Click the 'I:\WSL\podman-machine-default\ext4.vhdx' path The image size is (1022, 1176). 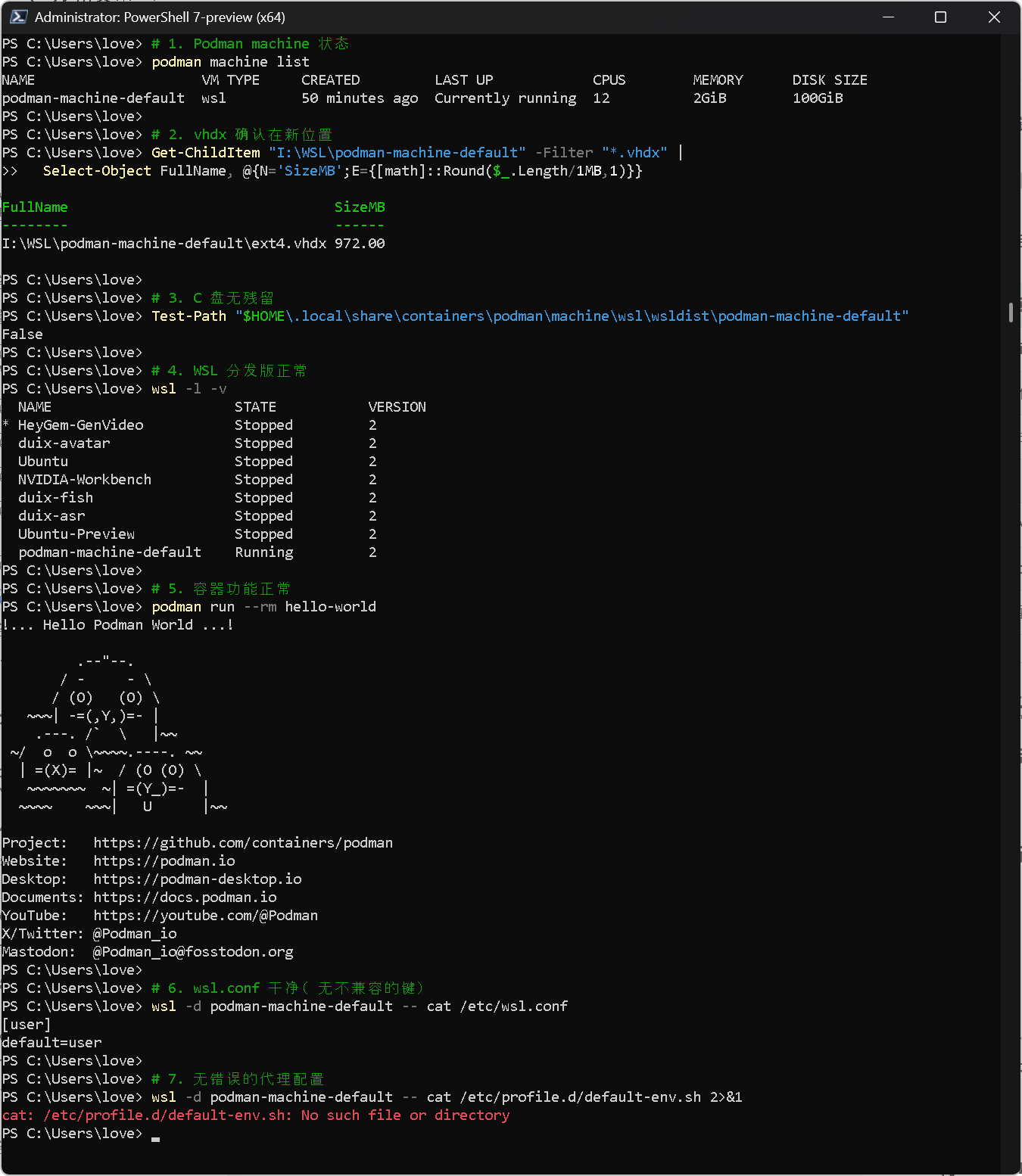(x=164, y=244)
